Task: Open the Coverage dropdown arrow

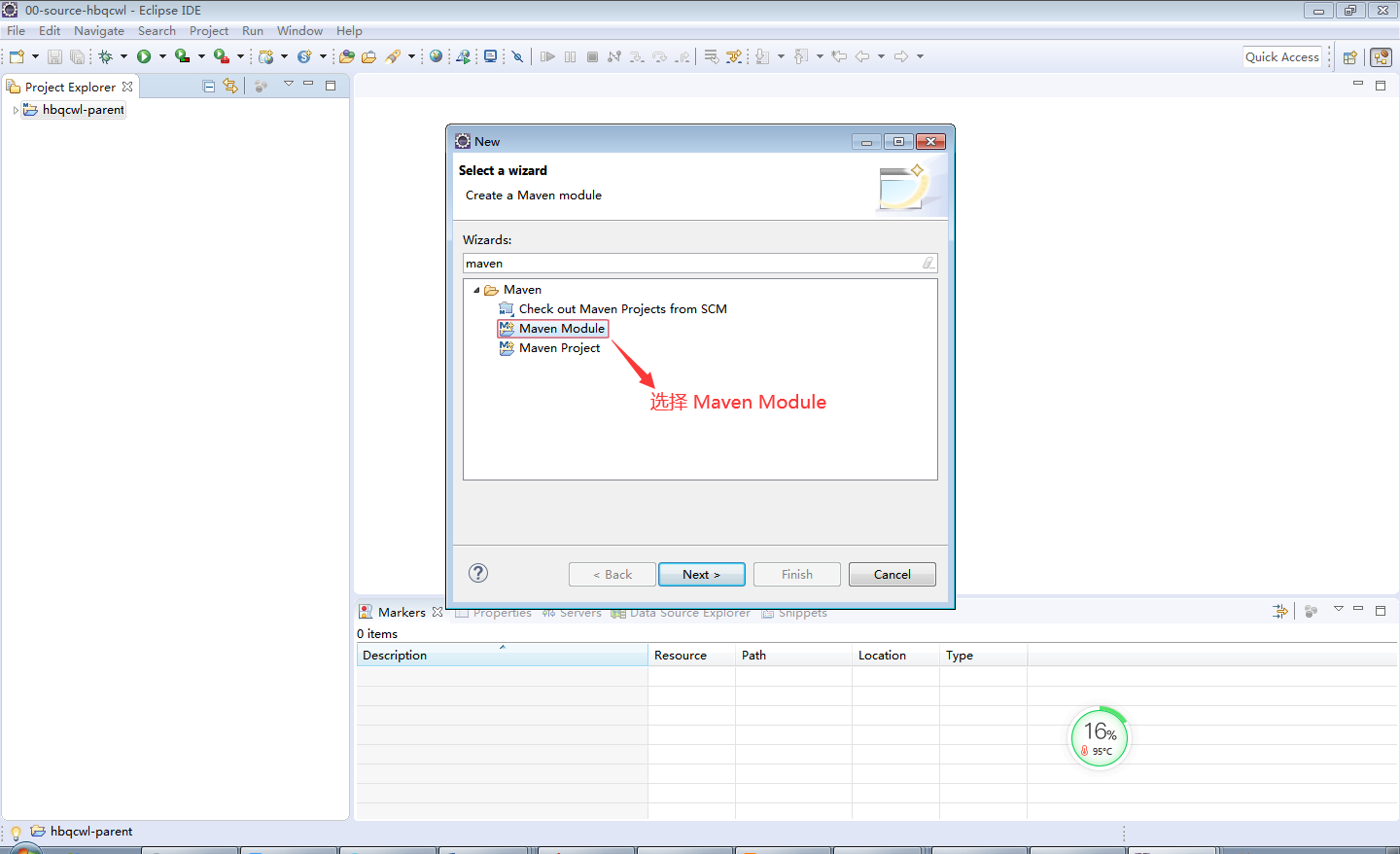Action: [201, 56]
